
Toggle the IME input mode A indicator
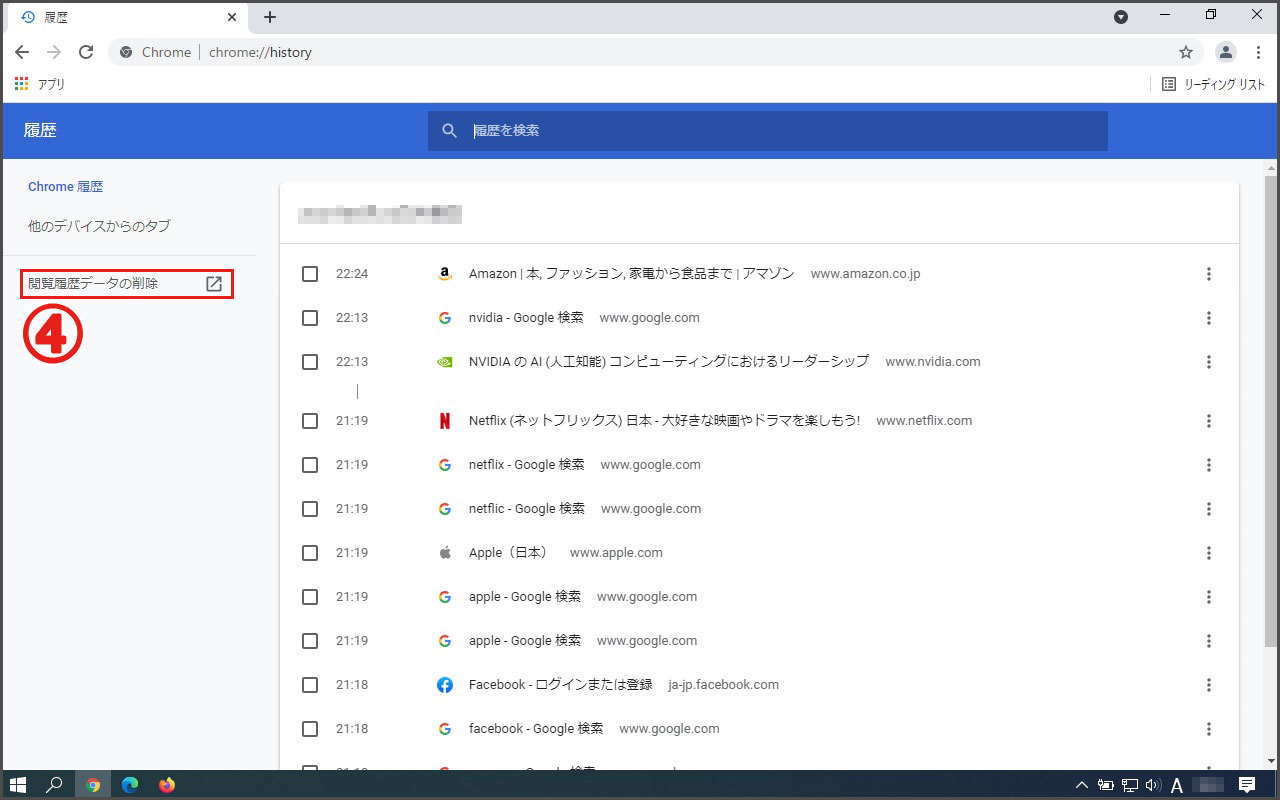pyautogui.click(x=1178, y=785)
